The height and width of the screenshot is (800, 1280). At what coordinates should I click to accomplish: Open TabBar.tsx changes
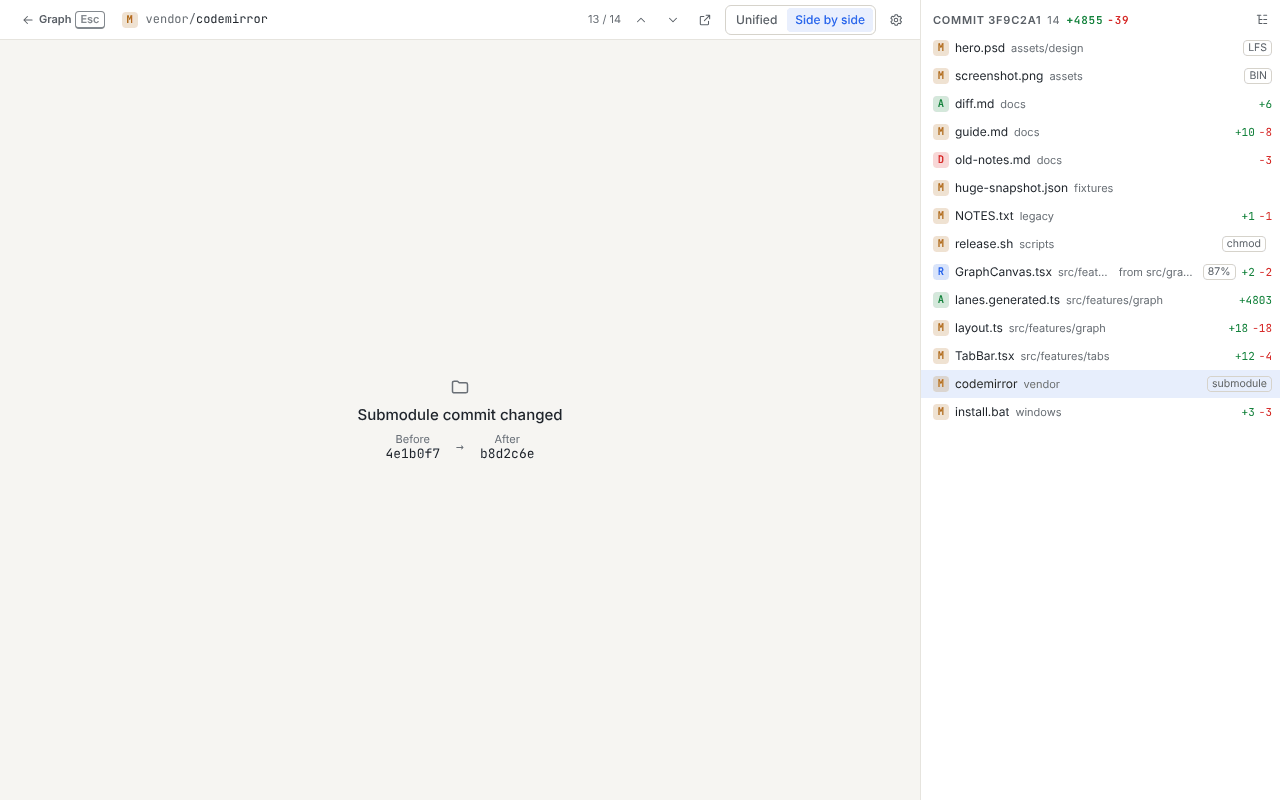(1100, 356)
